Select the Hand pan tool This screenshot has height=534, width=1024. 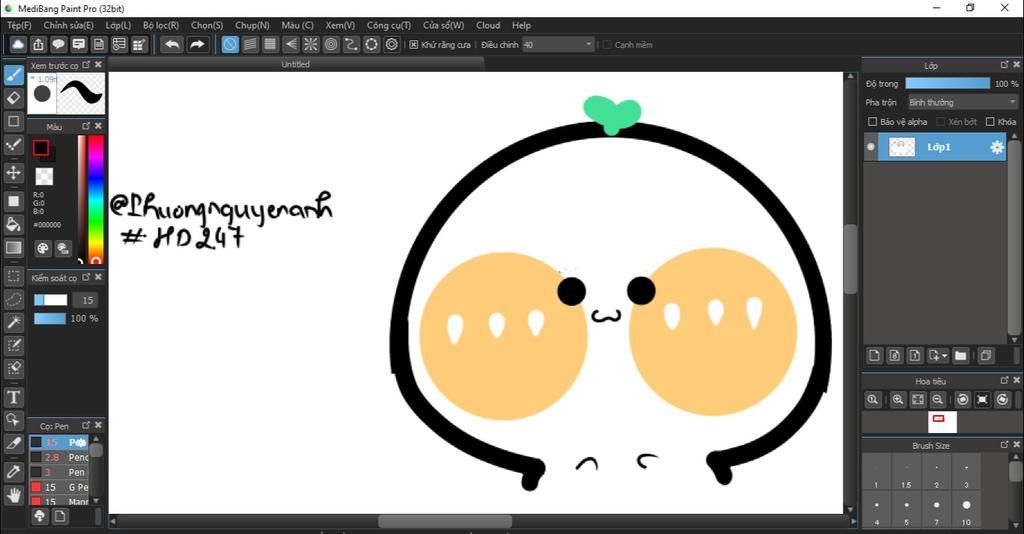pyautogui.click(x=14, y=495)
